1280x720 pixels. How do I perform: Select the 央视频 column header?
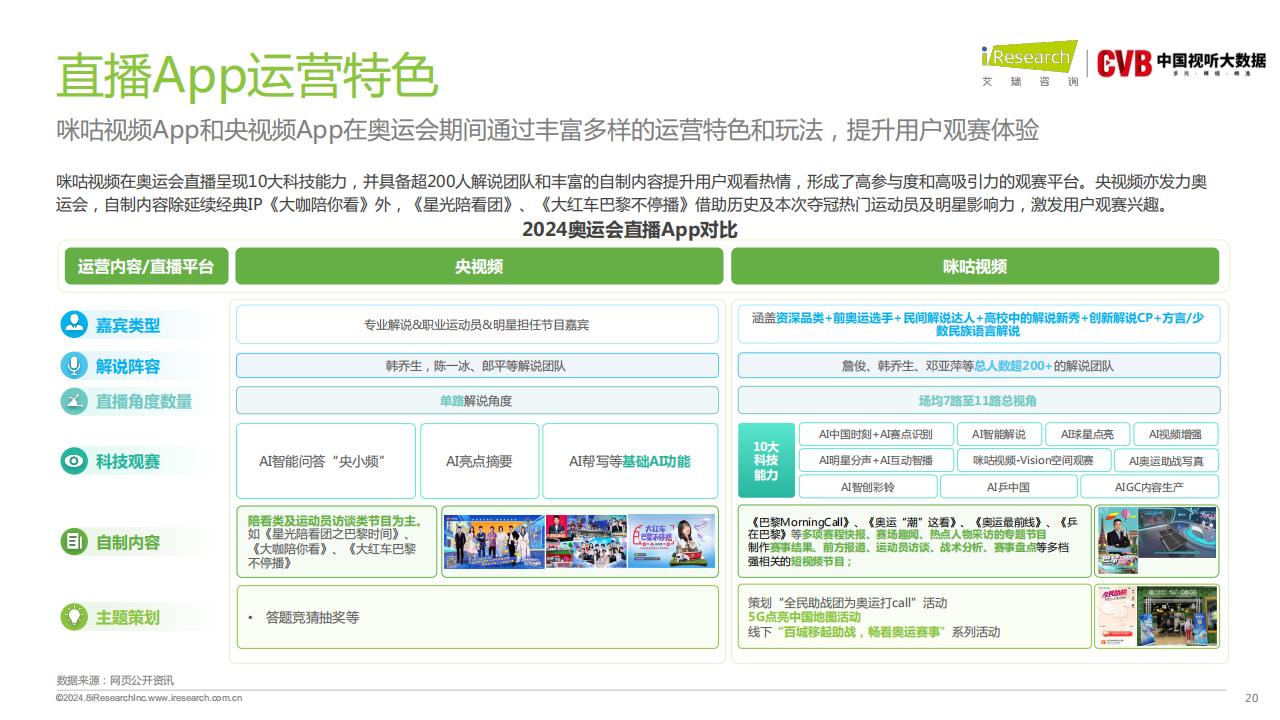(x=479, y=266)
